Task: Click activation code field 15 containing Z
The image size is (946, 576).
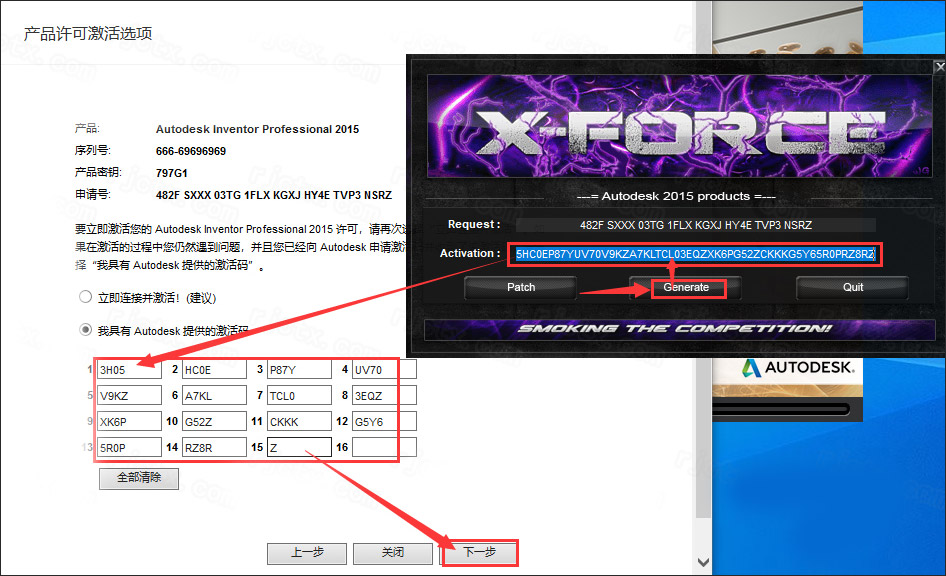Action: [299, 448]
